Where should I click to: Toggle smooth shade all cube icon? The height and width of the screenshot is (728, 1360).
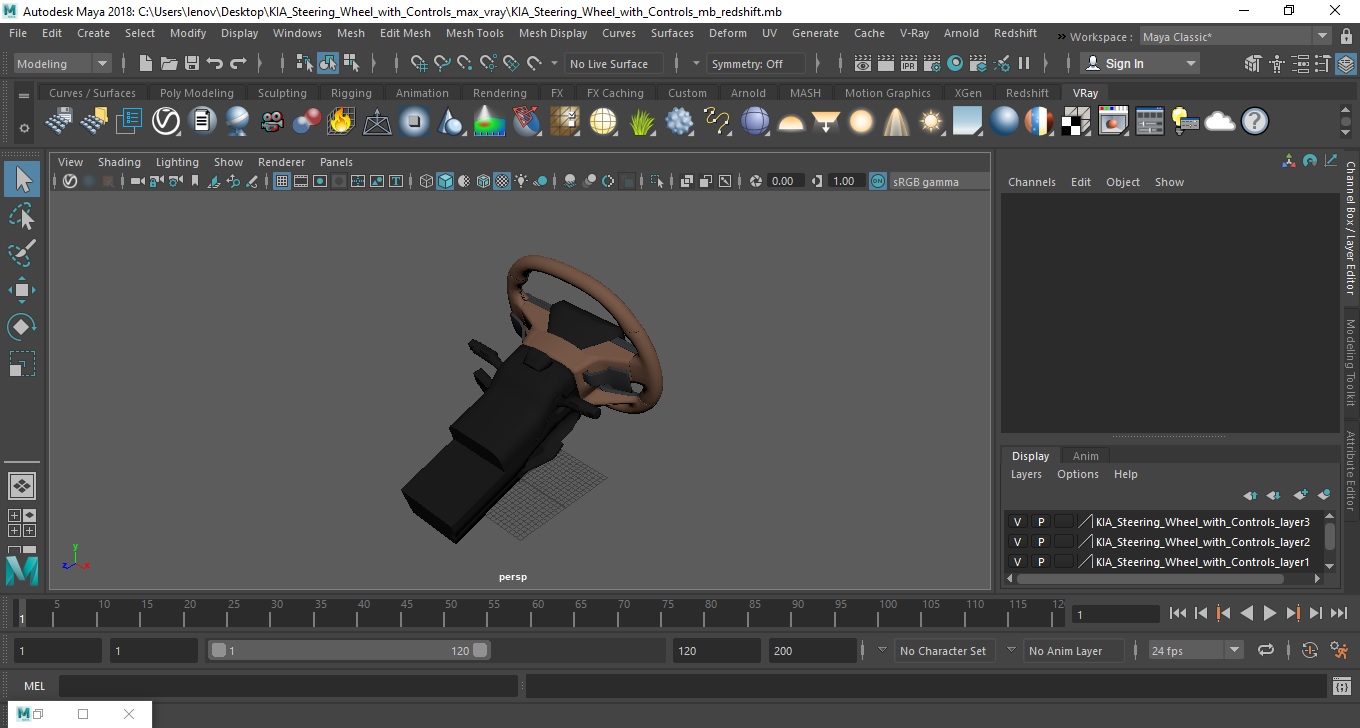(x=445, y=181)
